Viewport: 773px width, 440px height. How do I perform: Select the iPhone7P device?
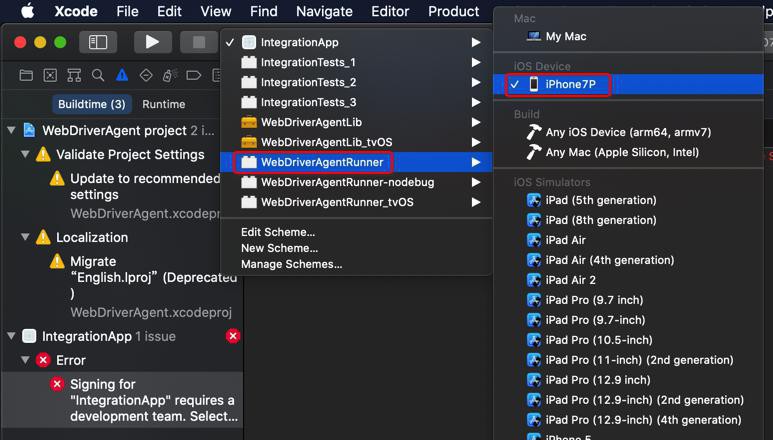click(x=629, y=84)
